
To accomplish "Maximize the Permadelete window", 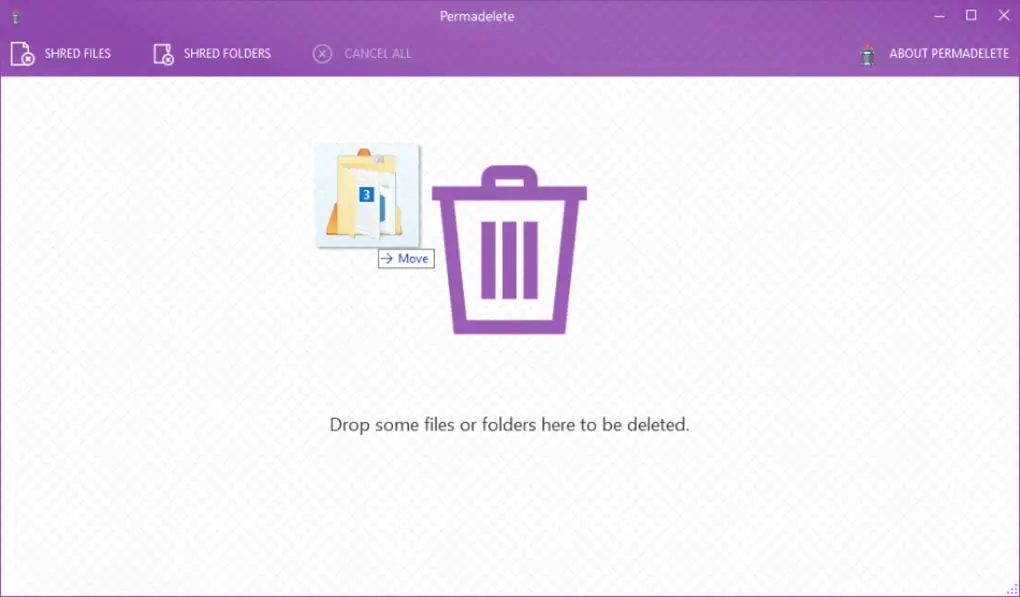I will tap(971, 16).
